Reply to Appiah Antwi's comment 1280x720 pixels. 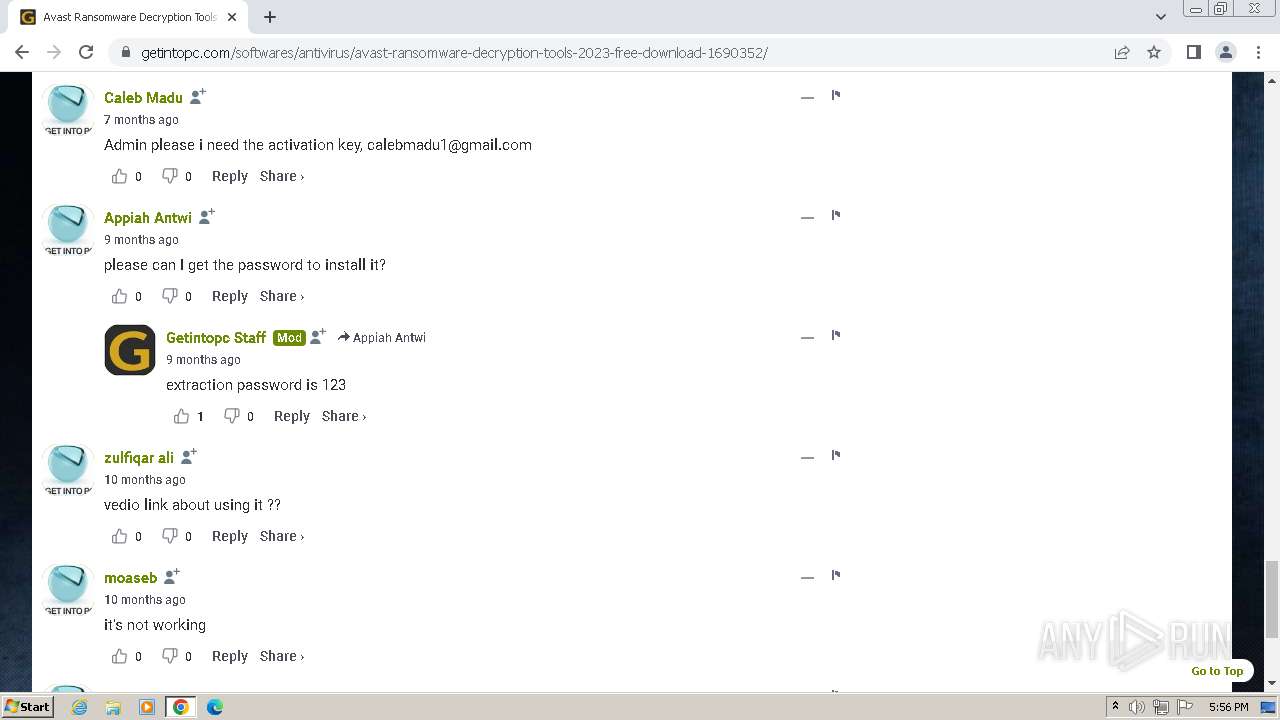point(230,296)
